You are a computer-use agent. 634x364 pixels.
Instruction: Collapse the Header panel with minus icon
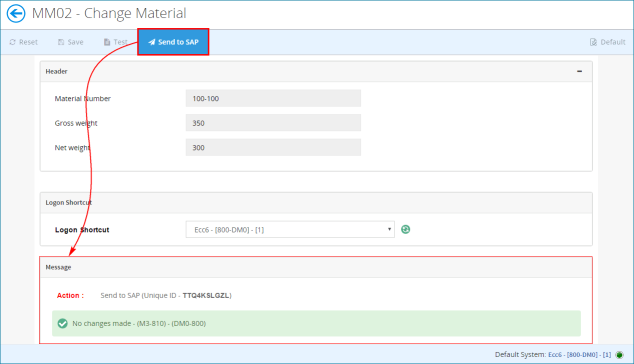click(x=579, y=71)
